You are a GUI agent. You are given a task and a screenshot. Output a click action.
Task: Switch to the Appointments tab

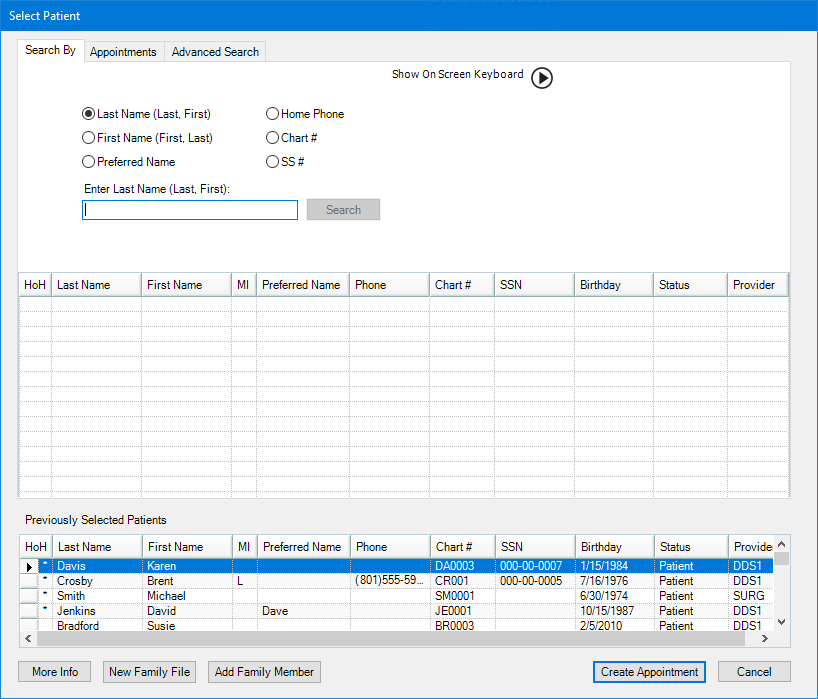coord(123,51)
